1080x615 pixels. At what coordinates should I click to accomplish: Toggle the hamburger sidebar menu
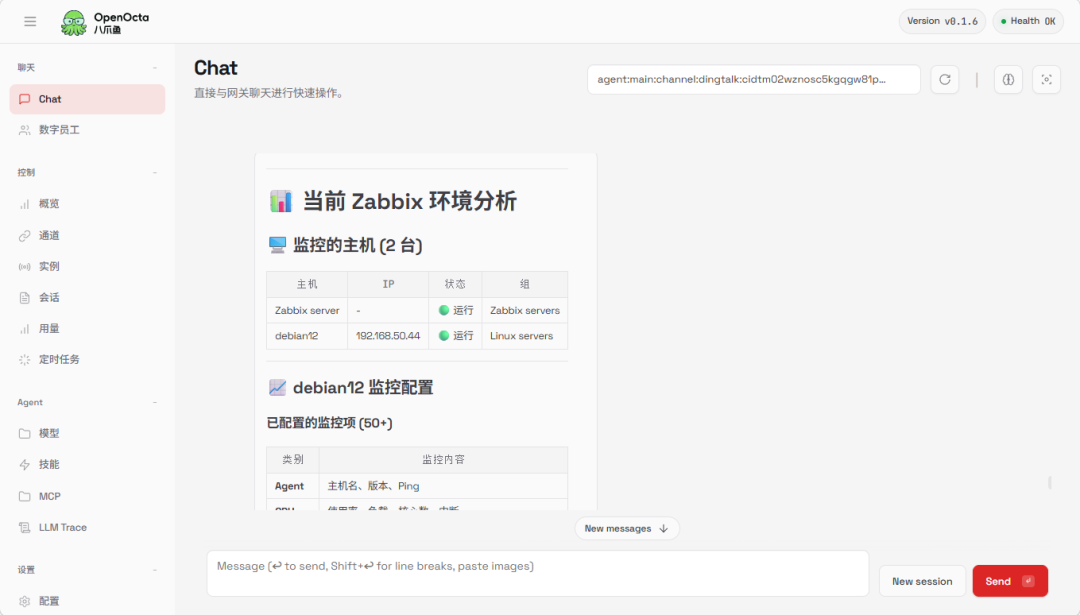30,21
